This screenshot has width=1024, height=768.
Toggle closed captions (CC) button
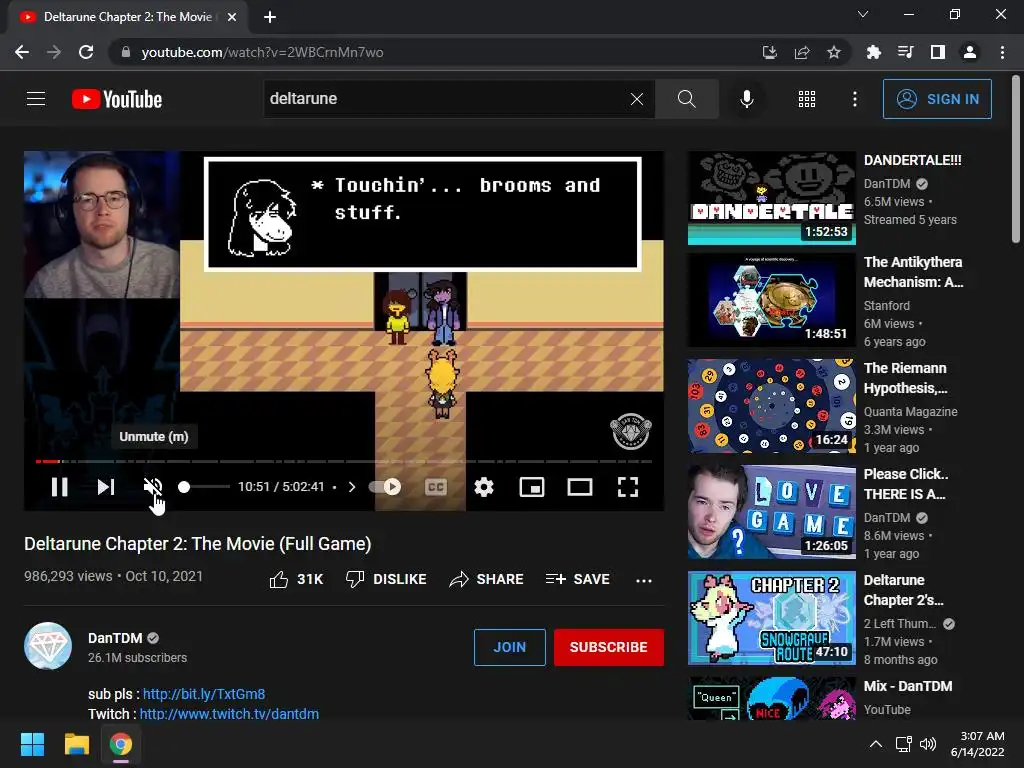coord(436,487)
